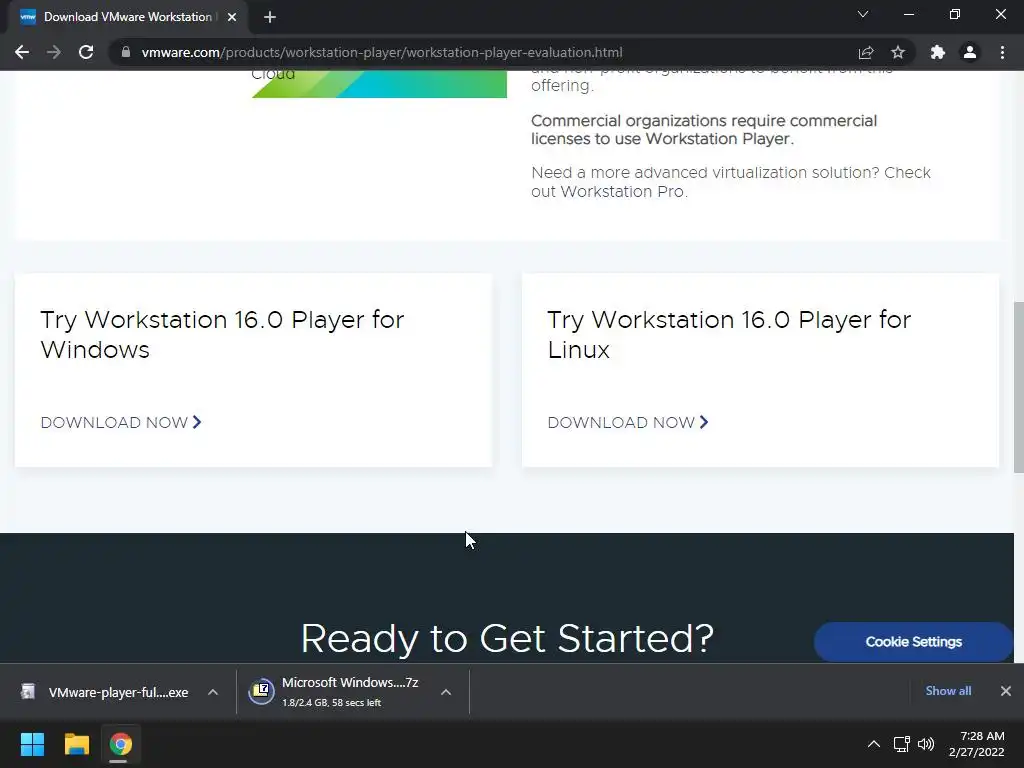Open the Extensions puzzle icon
The height and width of the screenshot is (768, 1024).
(937, 52)
